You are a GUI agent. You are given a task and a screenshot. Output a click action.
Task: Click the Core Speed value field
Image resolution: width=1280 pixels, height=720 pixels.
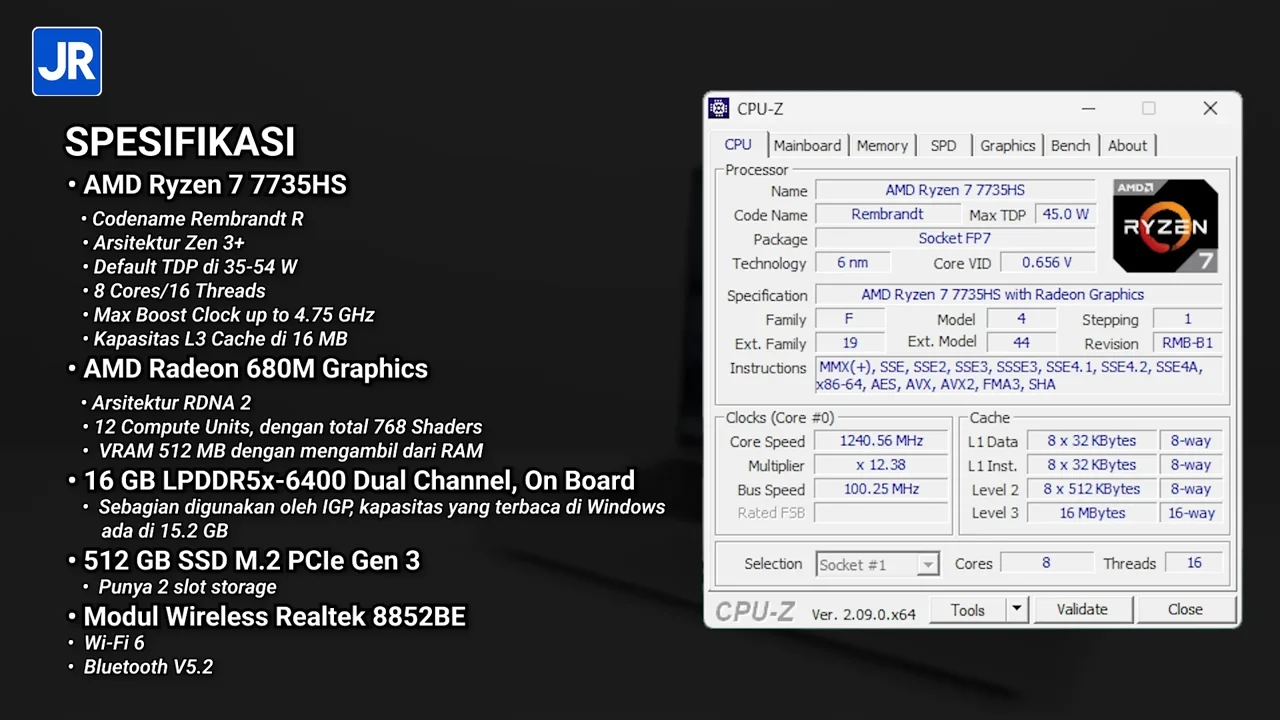pos(881,441)
